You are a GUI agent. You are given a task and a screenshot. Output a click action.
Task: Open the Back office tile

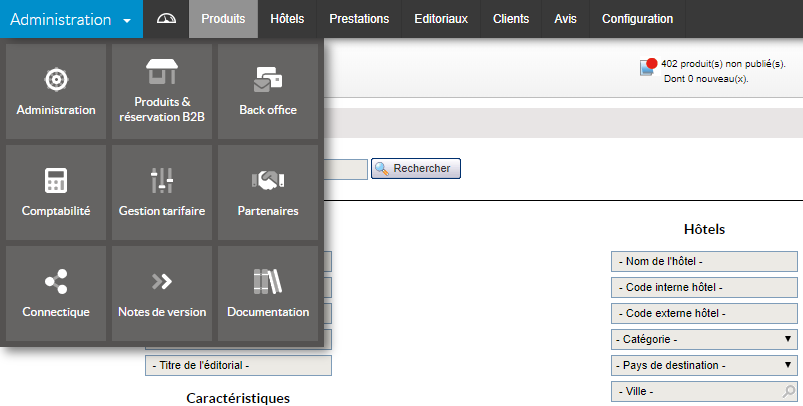(x=268, y=92)
